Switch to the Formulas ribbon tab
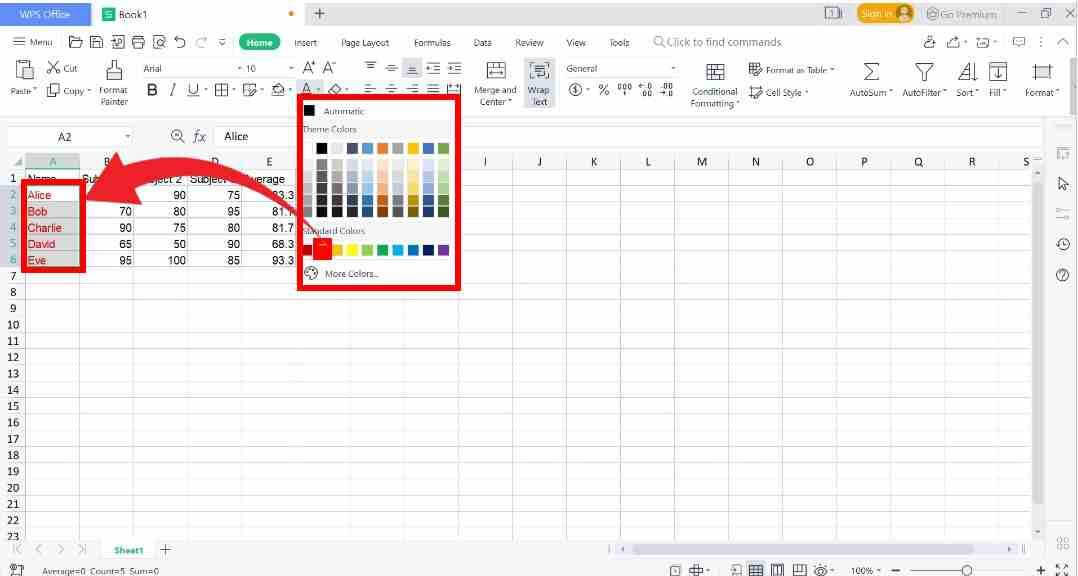Screen dimensions: 1078x576 (x=431, y=42)
